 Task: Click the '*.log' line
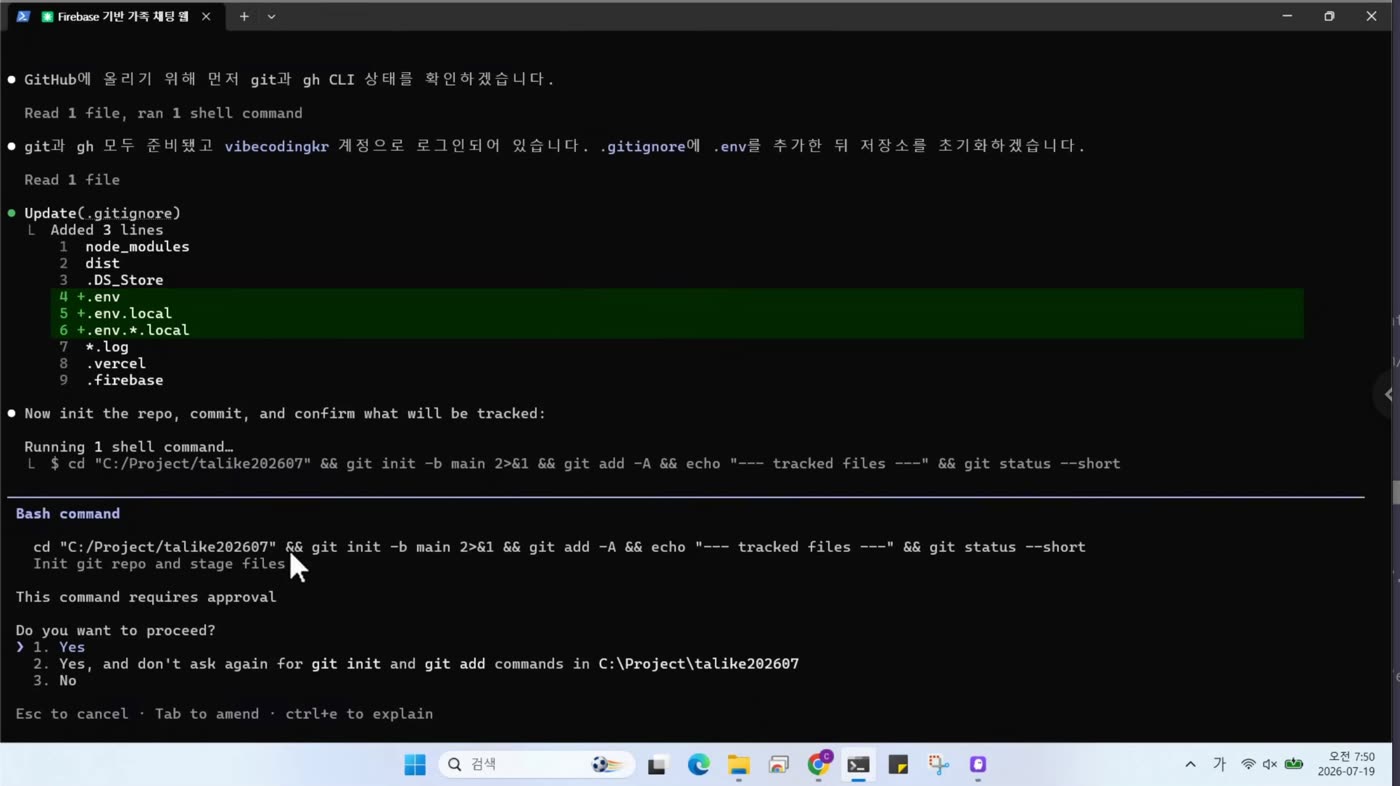pyautogui.click(x=107, y=347)
